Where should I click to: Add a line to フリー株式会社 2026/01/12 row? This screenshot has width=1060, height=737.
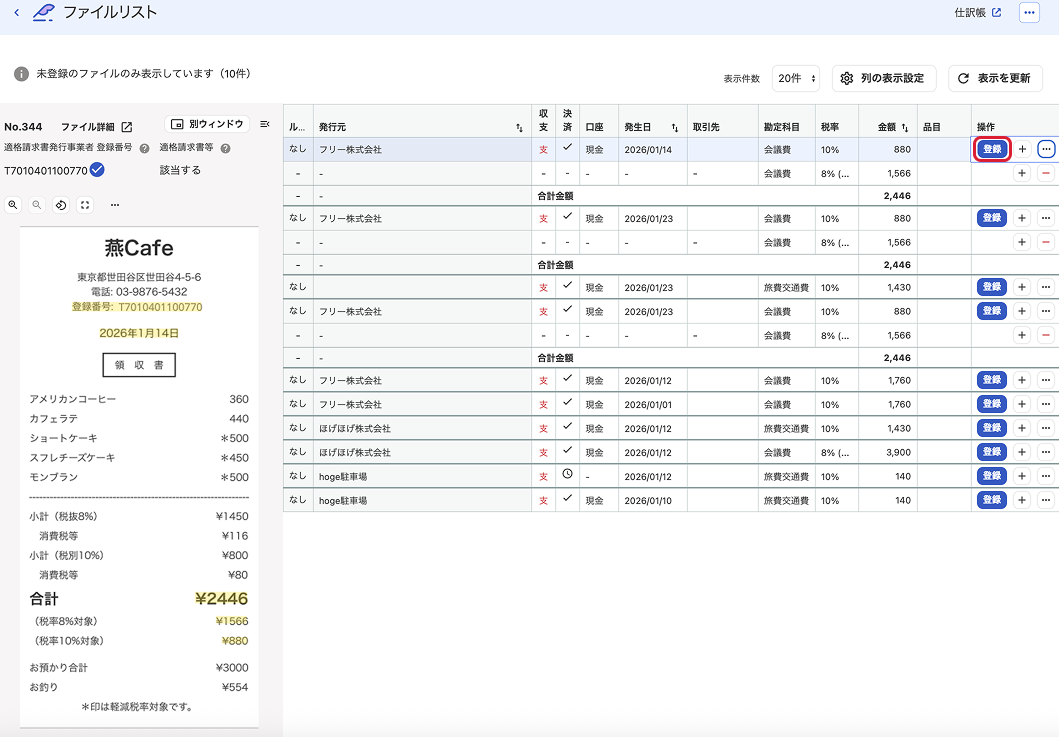click(1022, 380)
